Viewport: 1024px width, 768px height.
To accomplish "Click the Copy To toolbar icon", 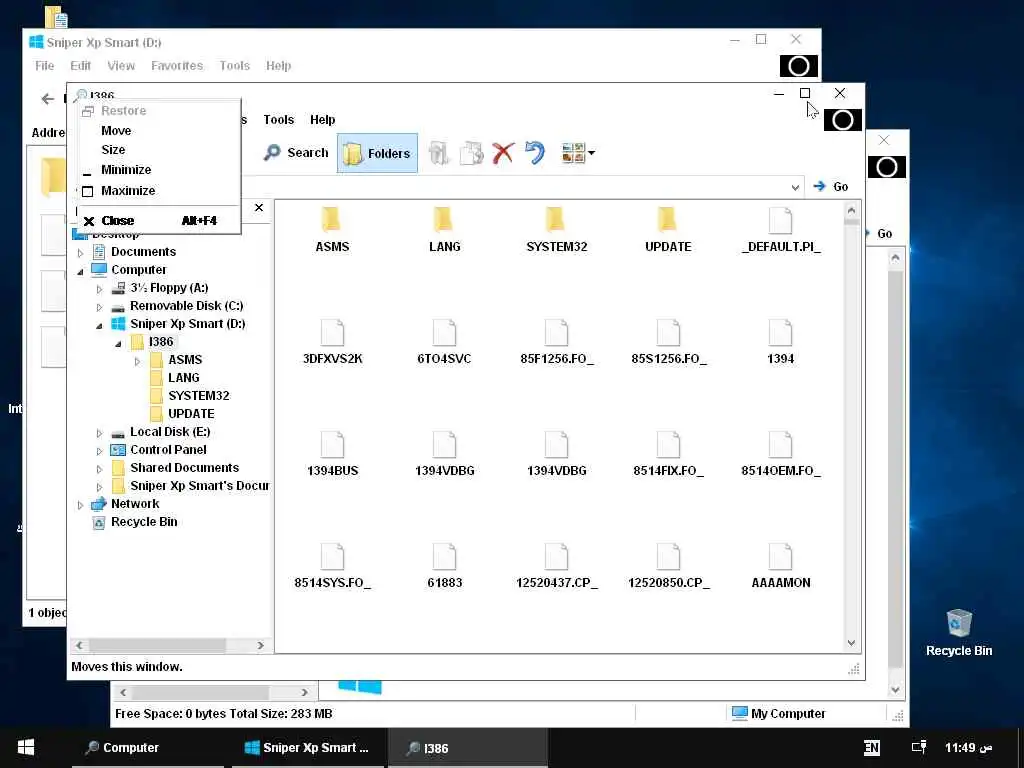I will coord(472,153).
